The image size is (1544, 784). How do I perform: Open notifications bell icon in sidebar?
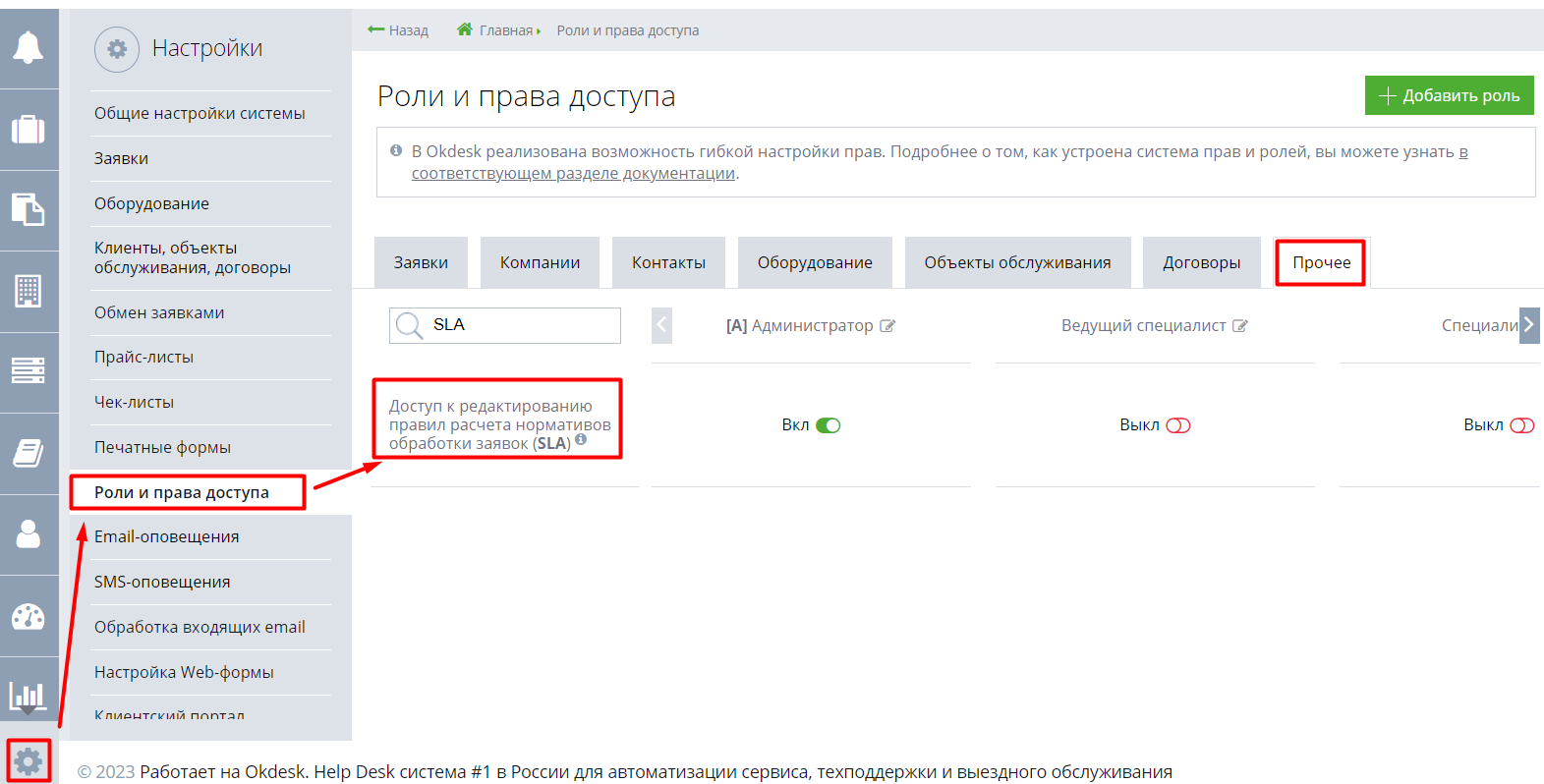click(28, 46)
